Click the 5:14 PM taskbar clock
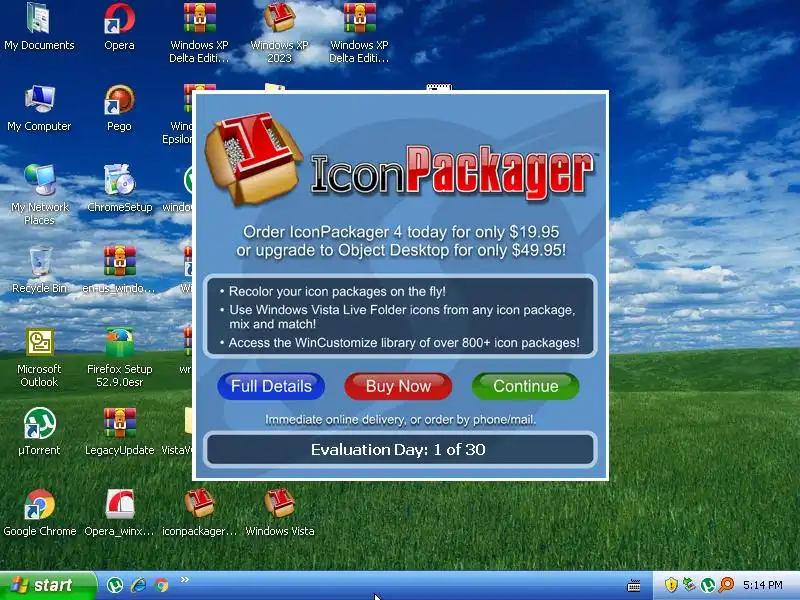Image resolution: width=800 pixels, height=600 pixels. click(762, 585)
